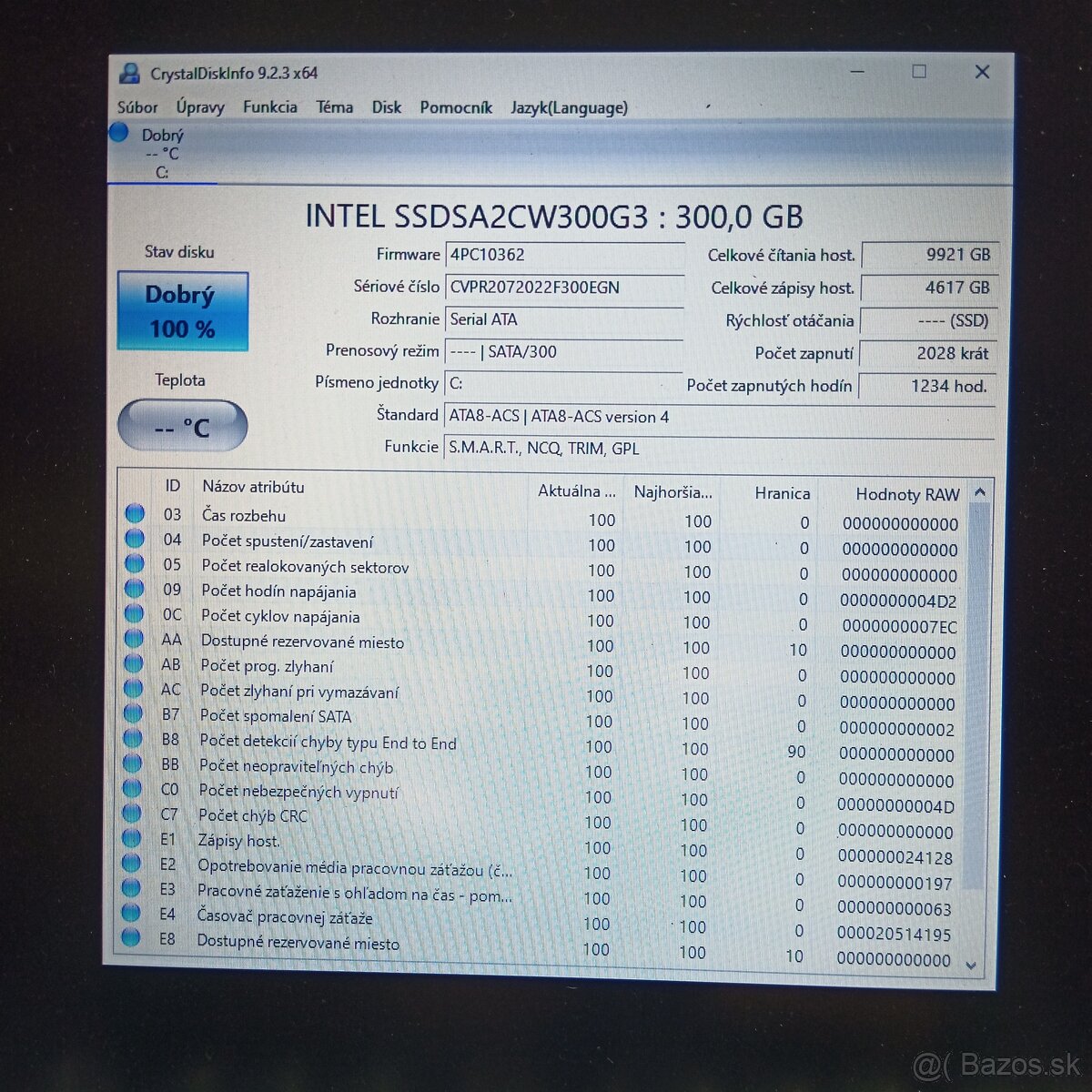Click the scroll up arrow of attribute list
1092x1092 pixels.
click(x=980, y=492)
